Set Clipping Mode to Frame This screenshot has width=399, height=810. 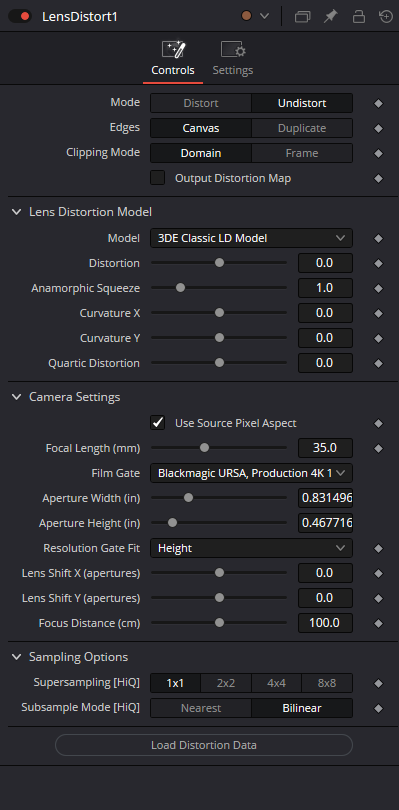[302, 153]
